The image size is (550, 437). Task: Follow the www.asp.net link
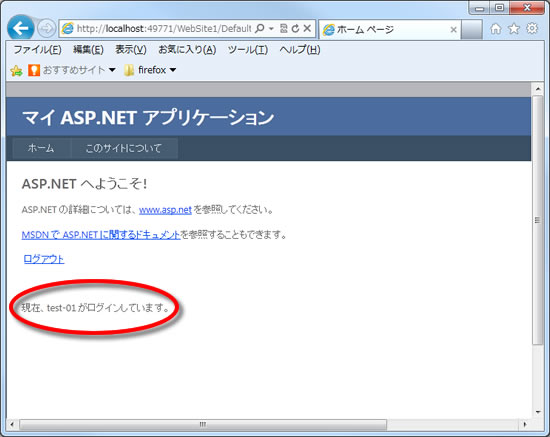pos(165,210)
